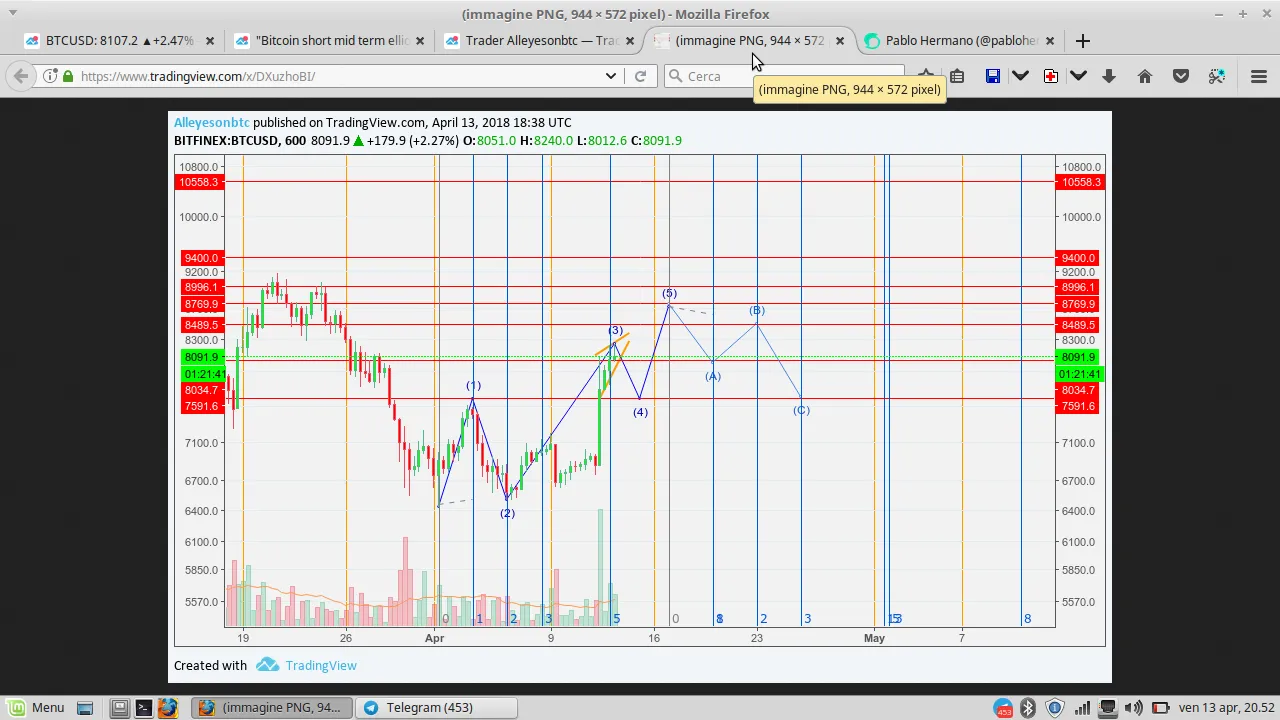Screen dimensions: 1280x720
Task: Click the favicon of the BTCUSD tab
Action: pos(32,41)
